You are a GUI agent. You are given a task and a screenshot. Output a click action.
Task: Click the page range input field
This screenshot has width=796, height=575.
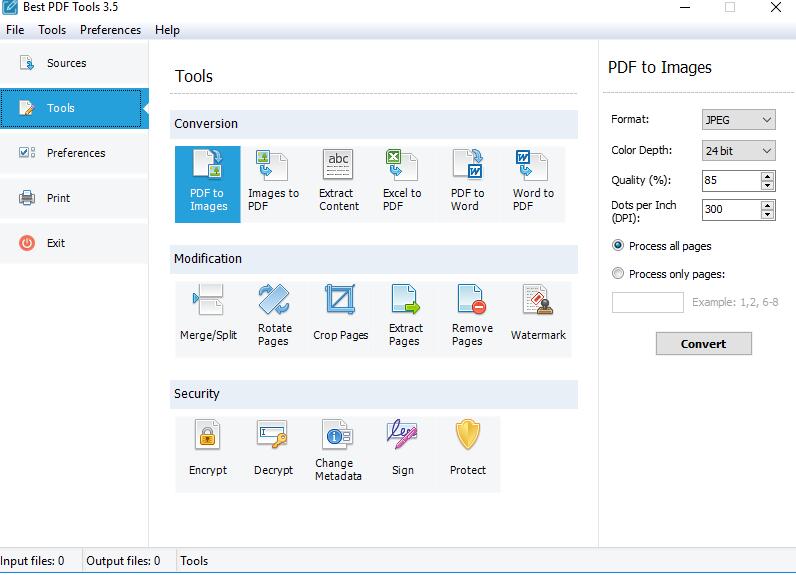[x=648, y=302]
